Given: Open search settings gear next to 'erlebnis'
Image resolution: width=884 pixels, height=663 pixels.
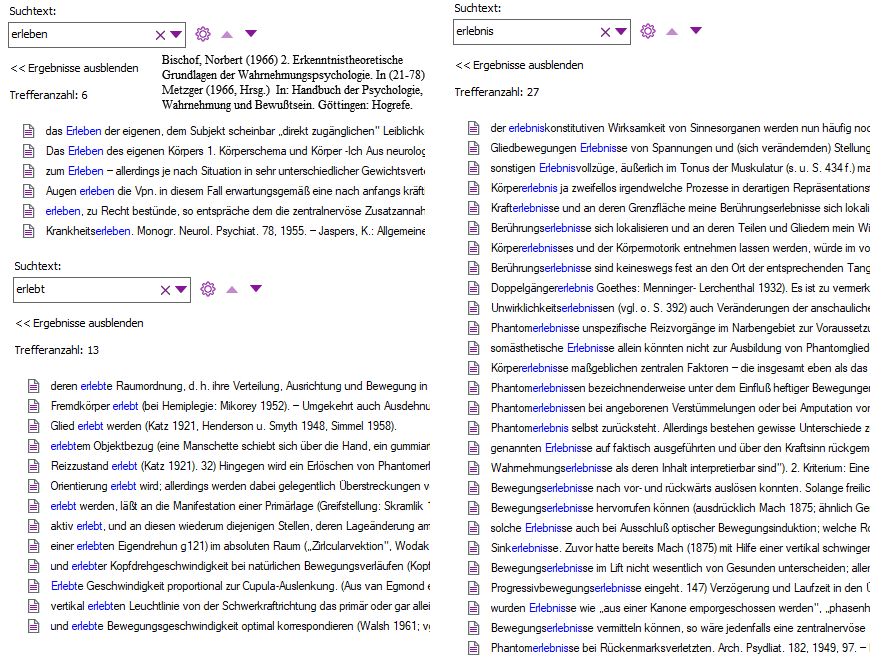Looking at the screenshot, I should click(x=648, y=31).
